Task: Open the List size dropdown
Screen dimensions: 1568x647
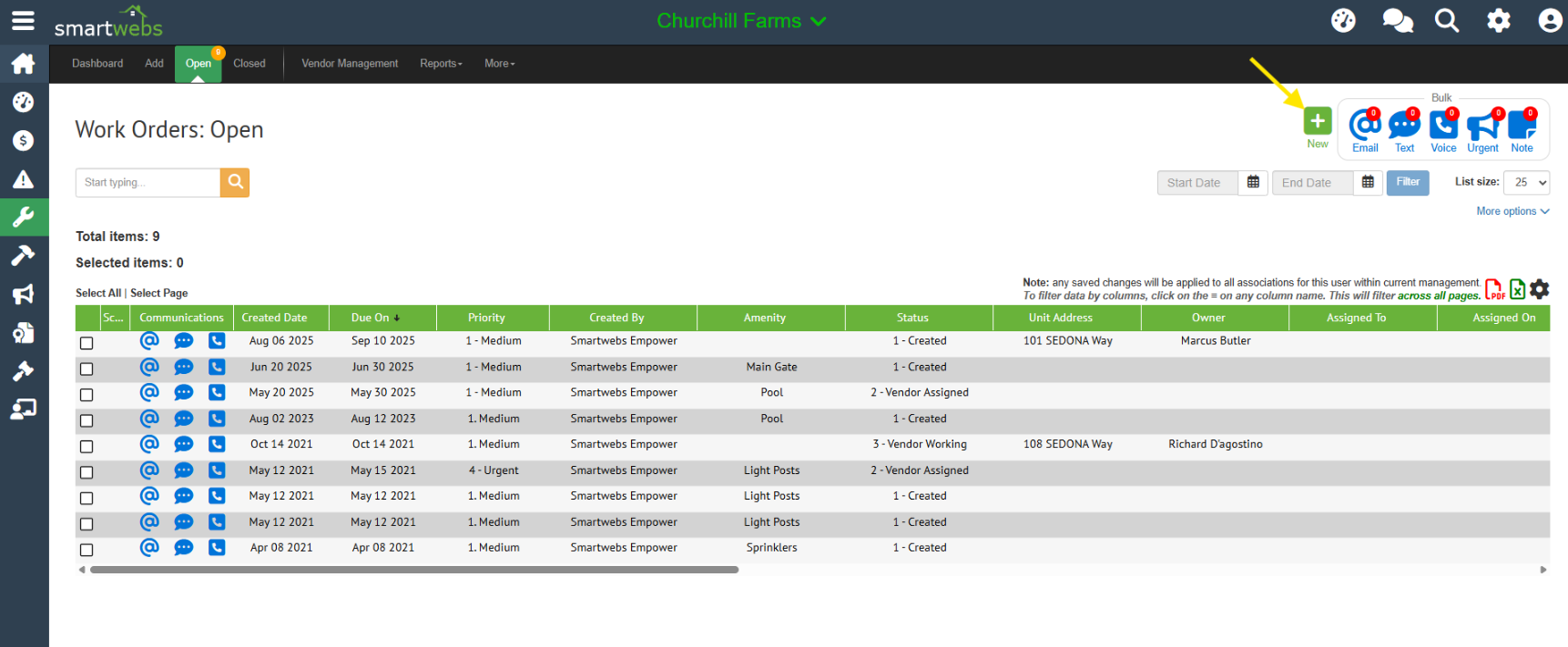Action: pyautogui.click(x=1526, y=182)
